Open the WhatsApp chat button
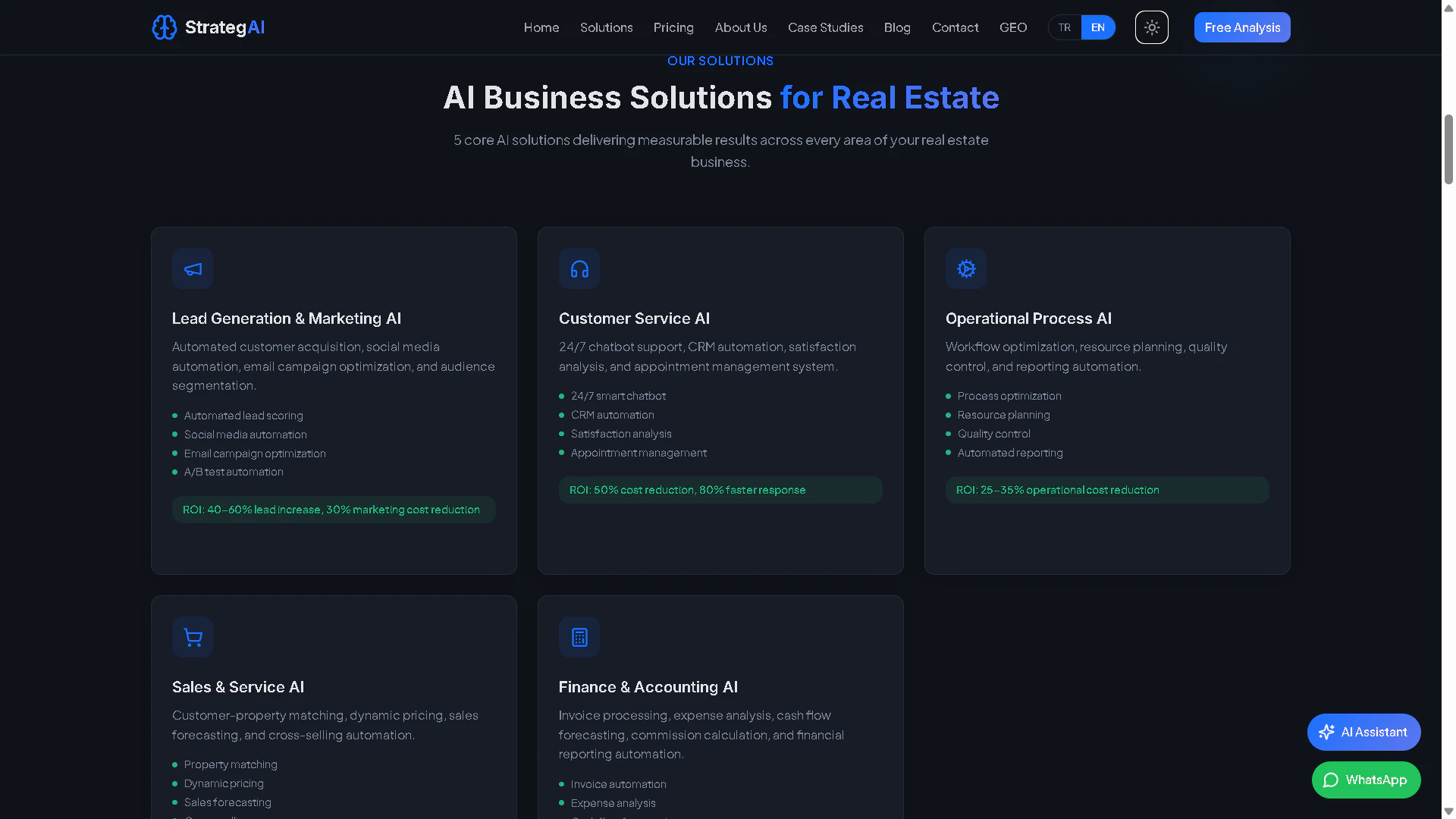 [1366, 780]
